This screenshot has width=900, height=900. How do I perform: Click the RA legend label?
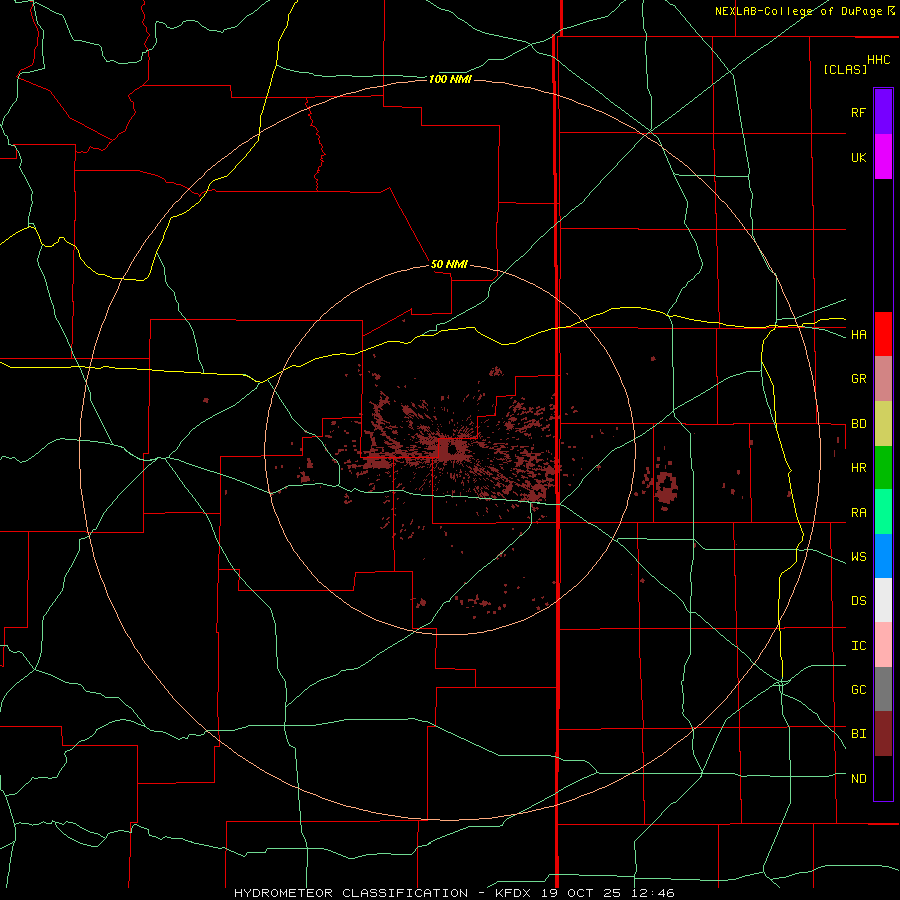(858, 513)
